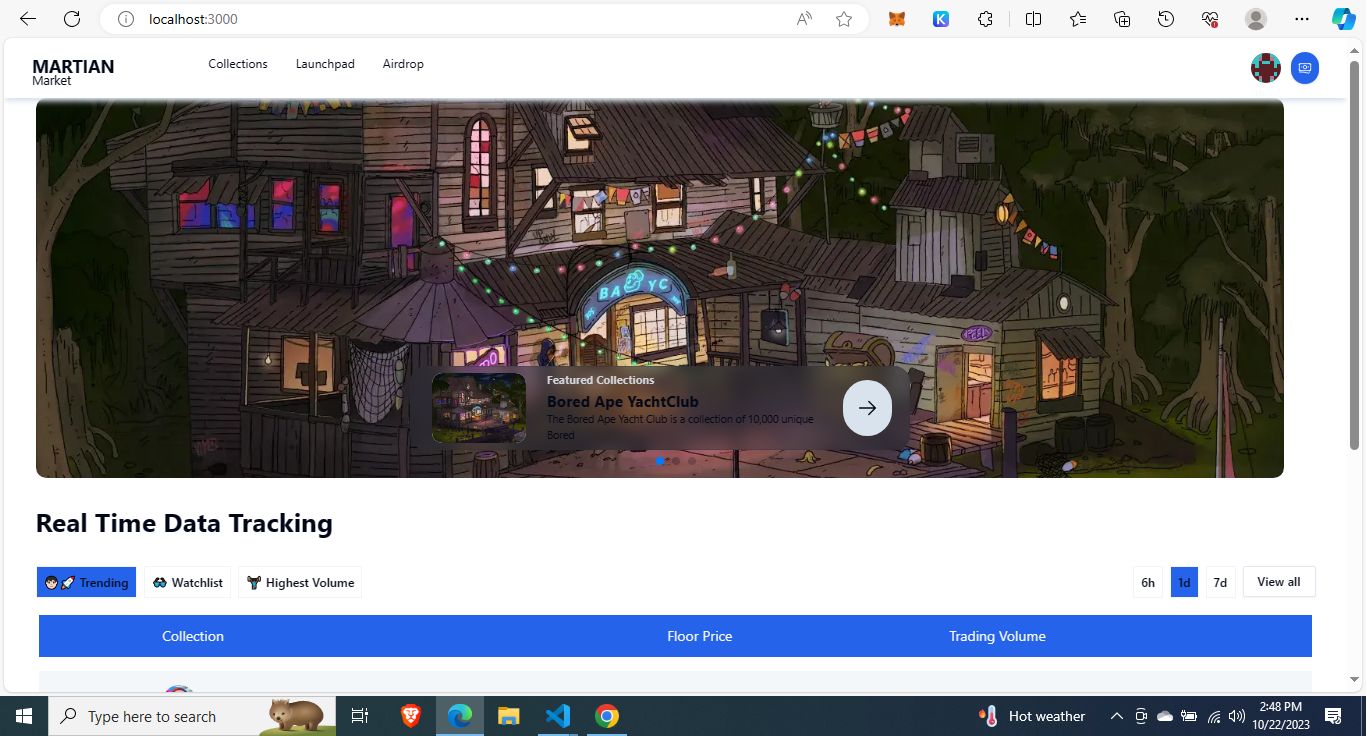Open the pixel avatar user profile

click(x=1266, y=68)
